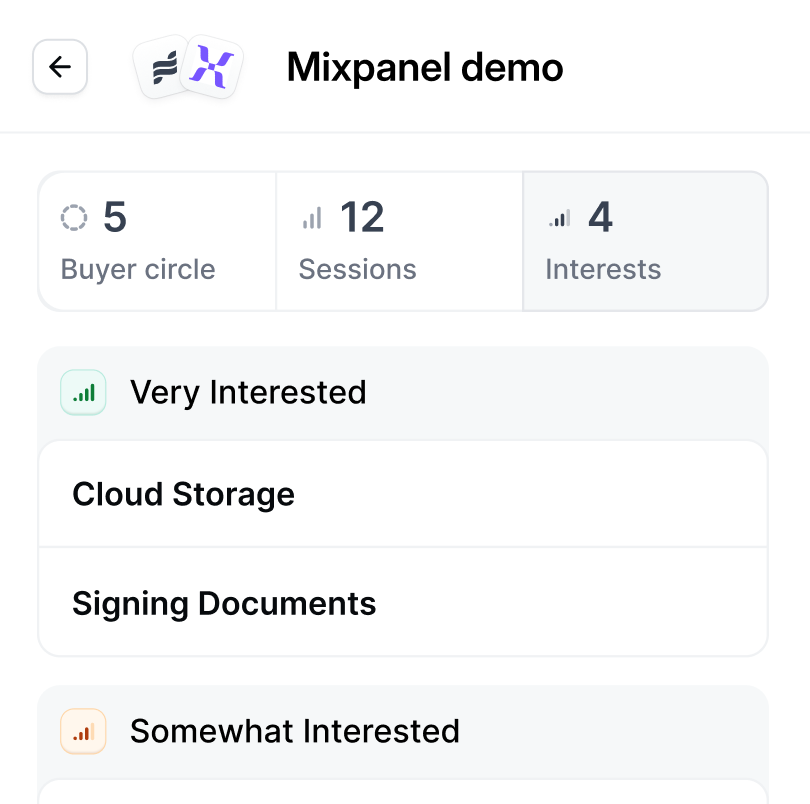
Task: Click the signal bars icon beside 4
Action: pos(559,218)
